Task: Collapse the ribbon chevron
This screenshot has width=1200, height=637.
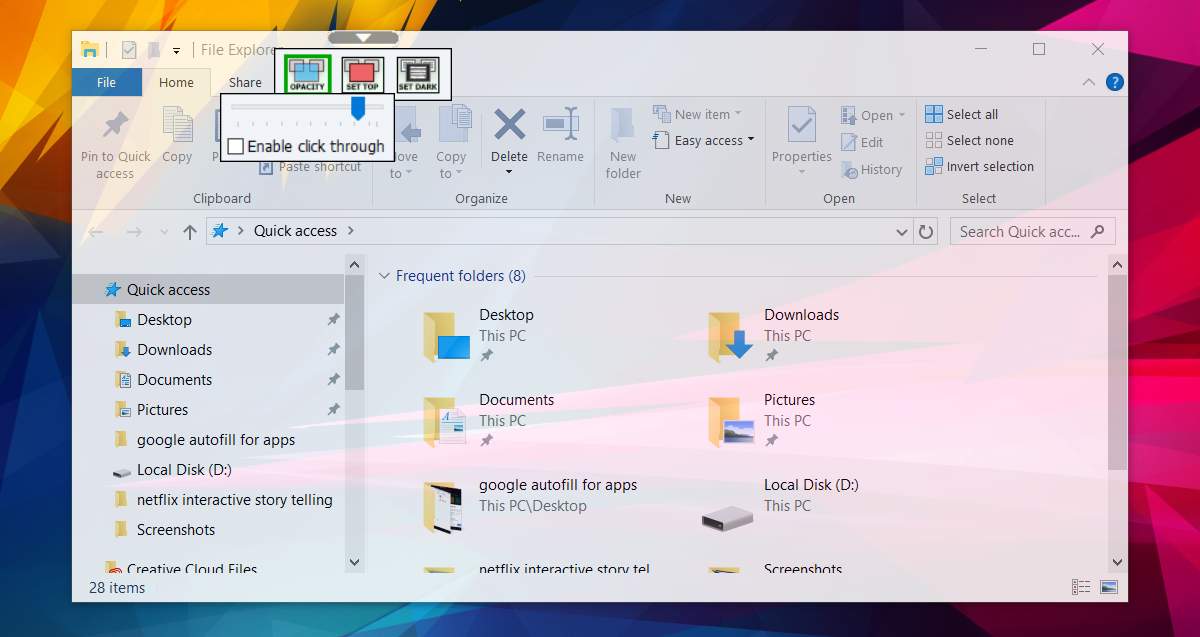Action: (x=1089, y=82)
